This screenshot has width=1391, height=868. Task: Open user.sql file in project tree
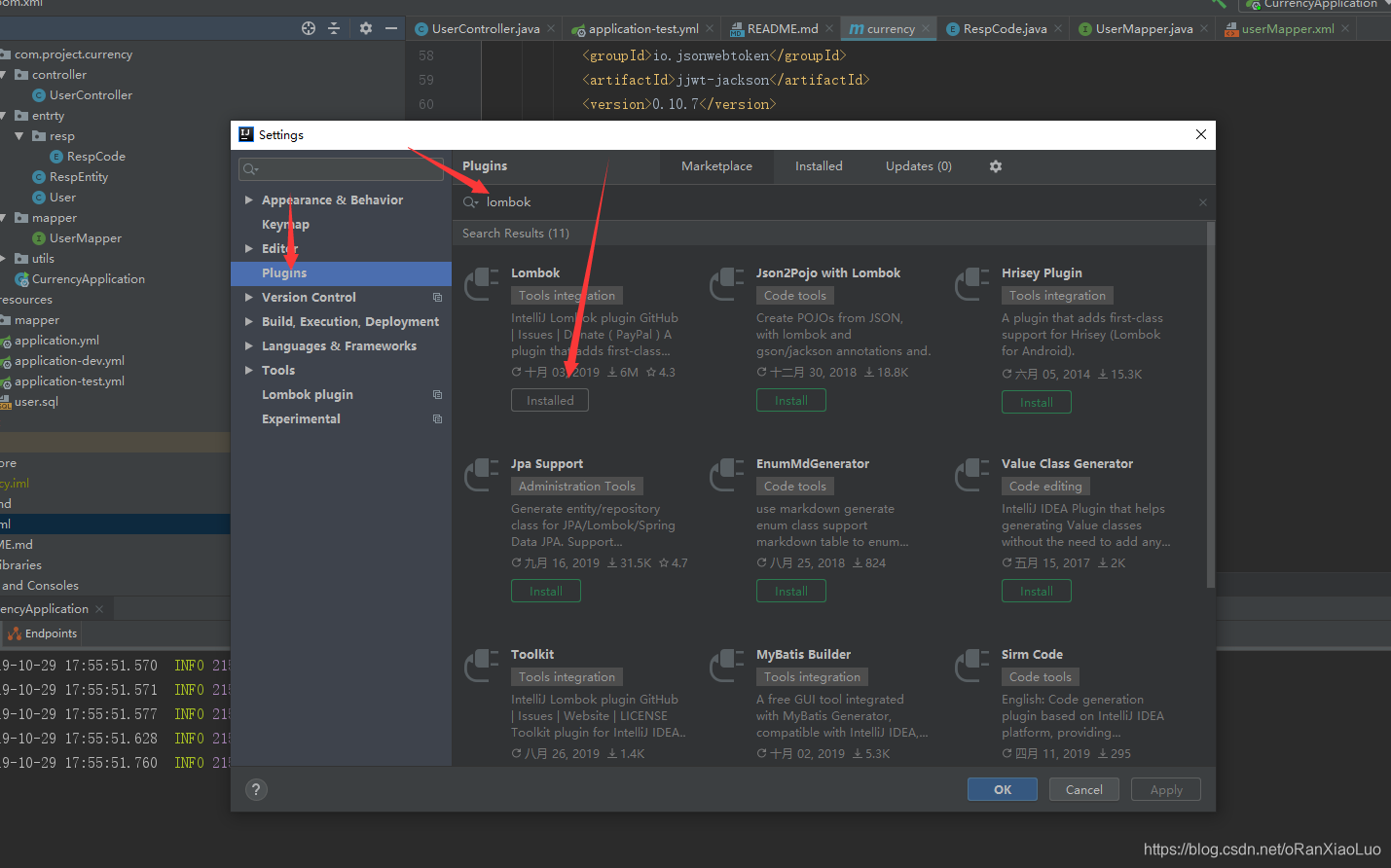point(36,402)
